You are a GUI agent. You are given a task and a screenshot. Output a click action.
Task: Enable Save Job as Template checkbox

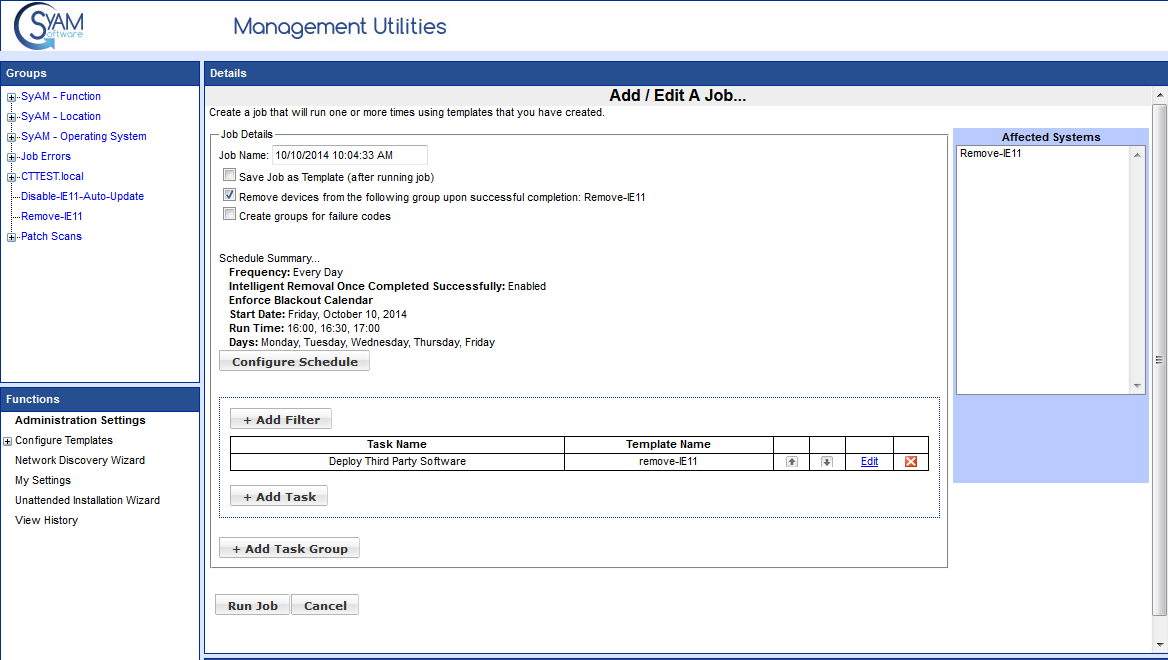(x=229, y=176)
